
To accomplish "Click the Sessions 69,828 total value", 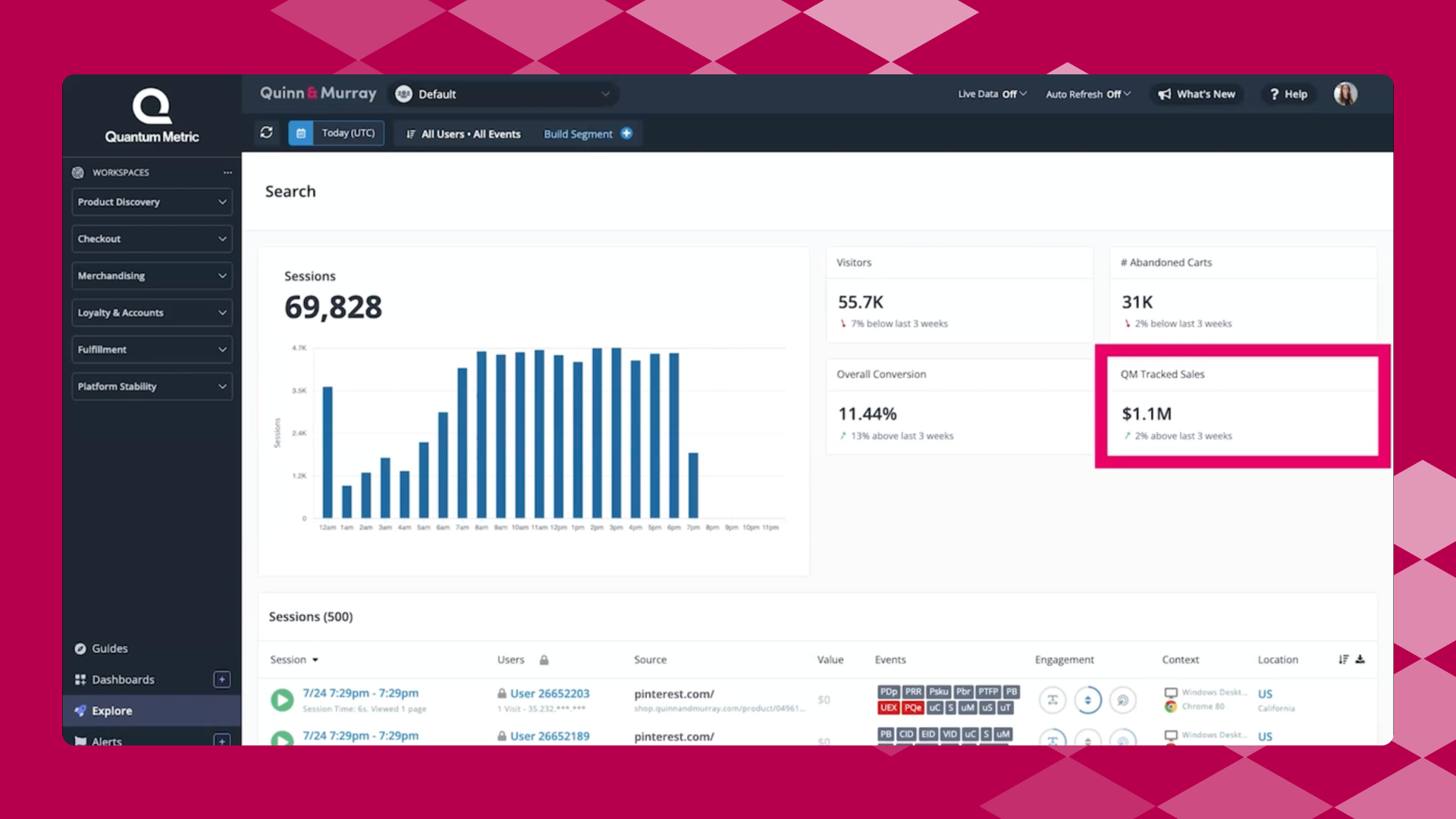I will coord(333,307).
